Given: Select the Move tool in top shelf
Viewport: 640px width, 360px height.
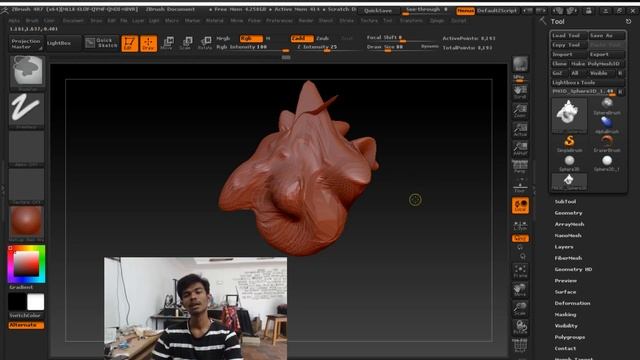Looking at the screenshot, I should coord(167,43).
